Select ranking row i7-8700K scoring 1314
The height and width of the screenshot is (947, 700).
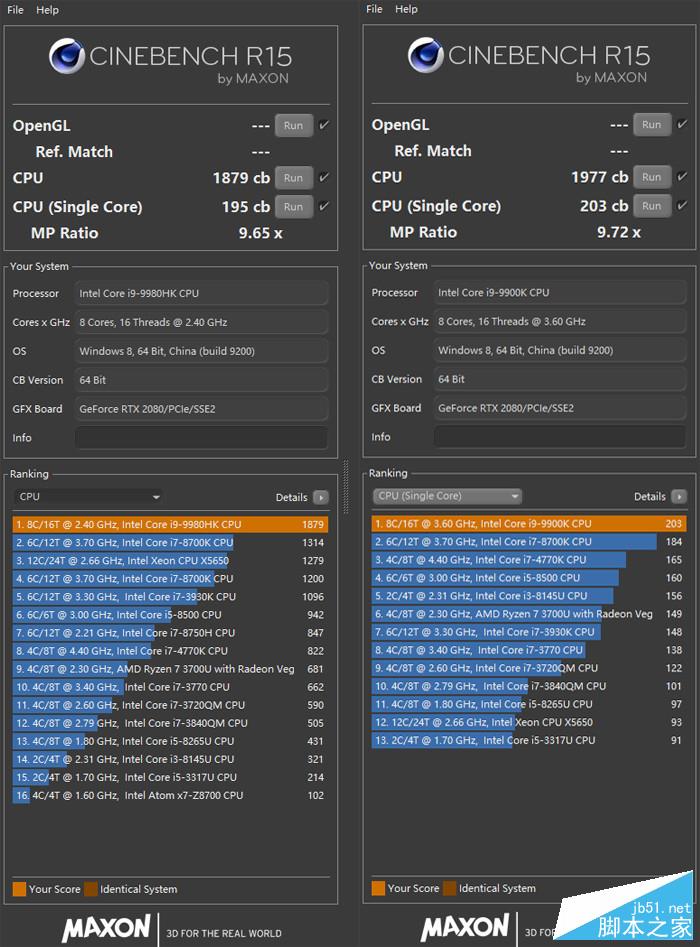170,542
